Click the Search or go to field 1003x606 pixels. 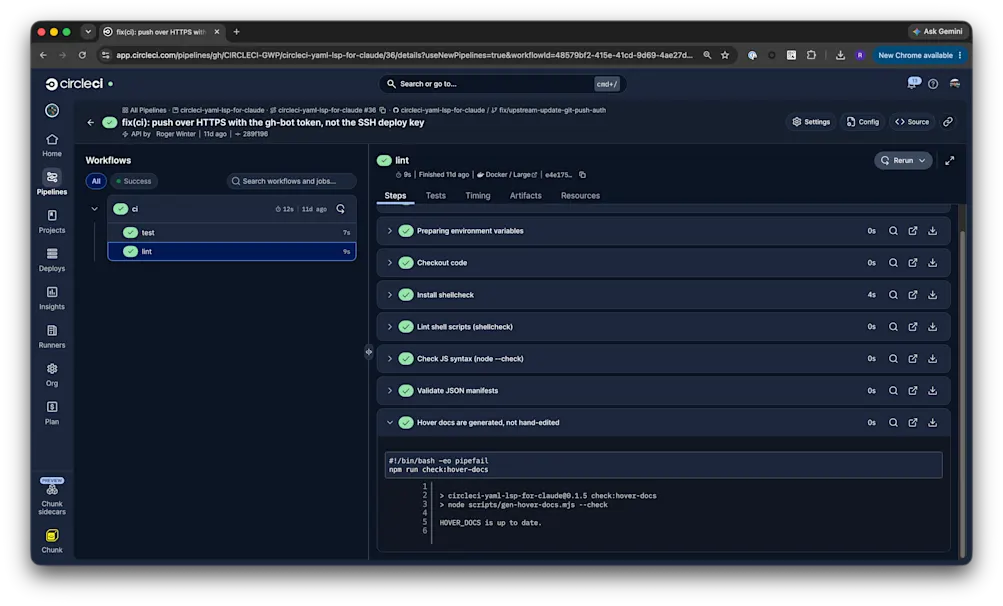coord(502,84)
